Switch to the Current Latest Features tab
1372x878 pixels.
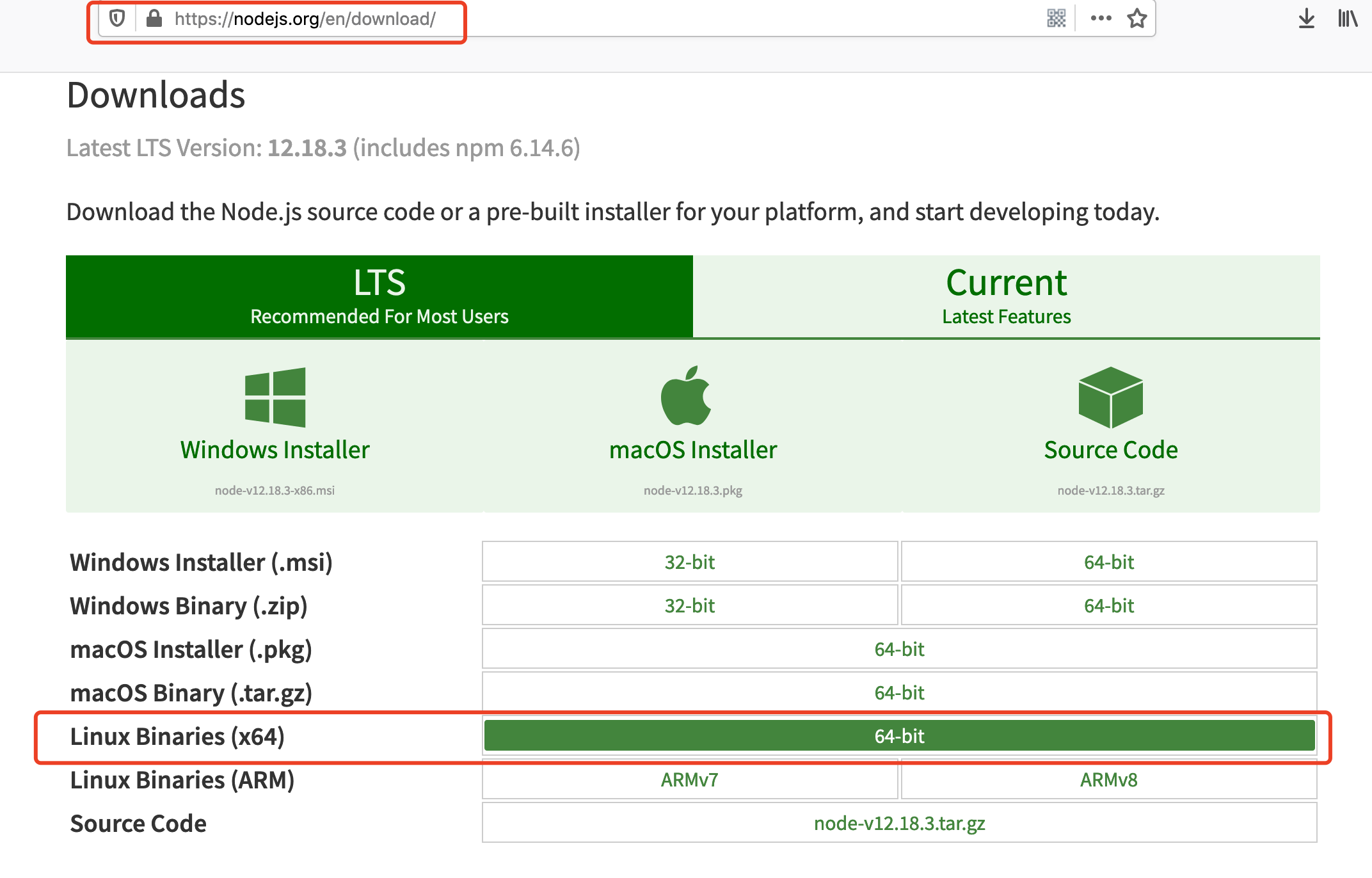[x=1007, y=296]
